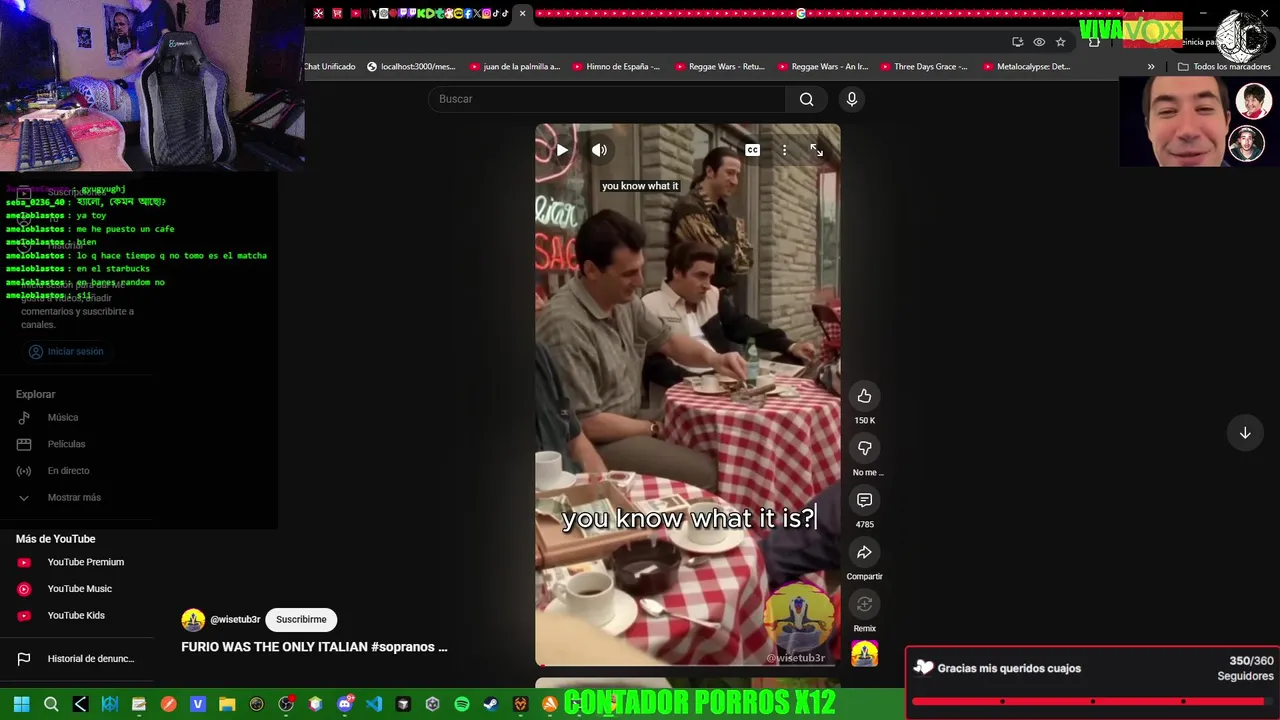Open the blue V app taskbar icon
Image resolution: width=1280 pixels, height=720 pixels.
coord(197,704)
